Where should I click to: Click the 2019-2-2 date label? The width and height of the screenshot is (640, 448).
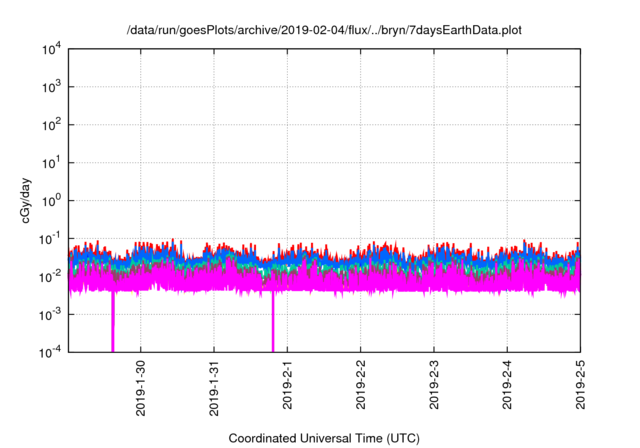(x=360, y=384)
